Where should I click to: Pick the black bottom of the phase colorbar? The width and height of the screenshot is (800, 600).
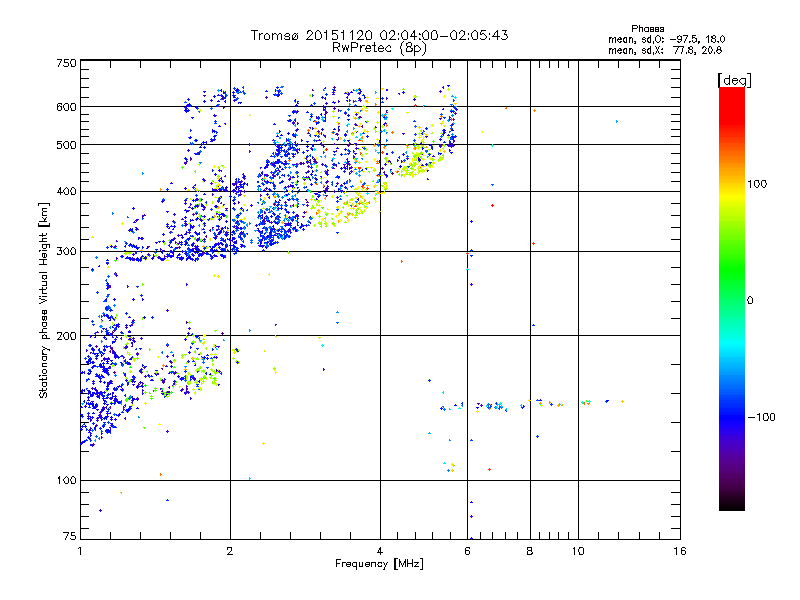click(x=732, y=505)
